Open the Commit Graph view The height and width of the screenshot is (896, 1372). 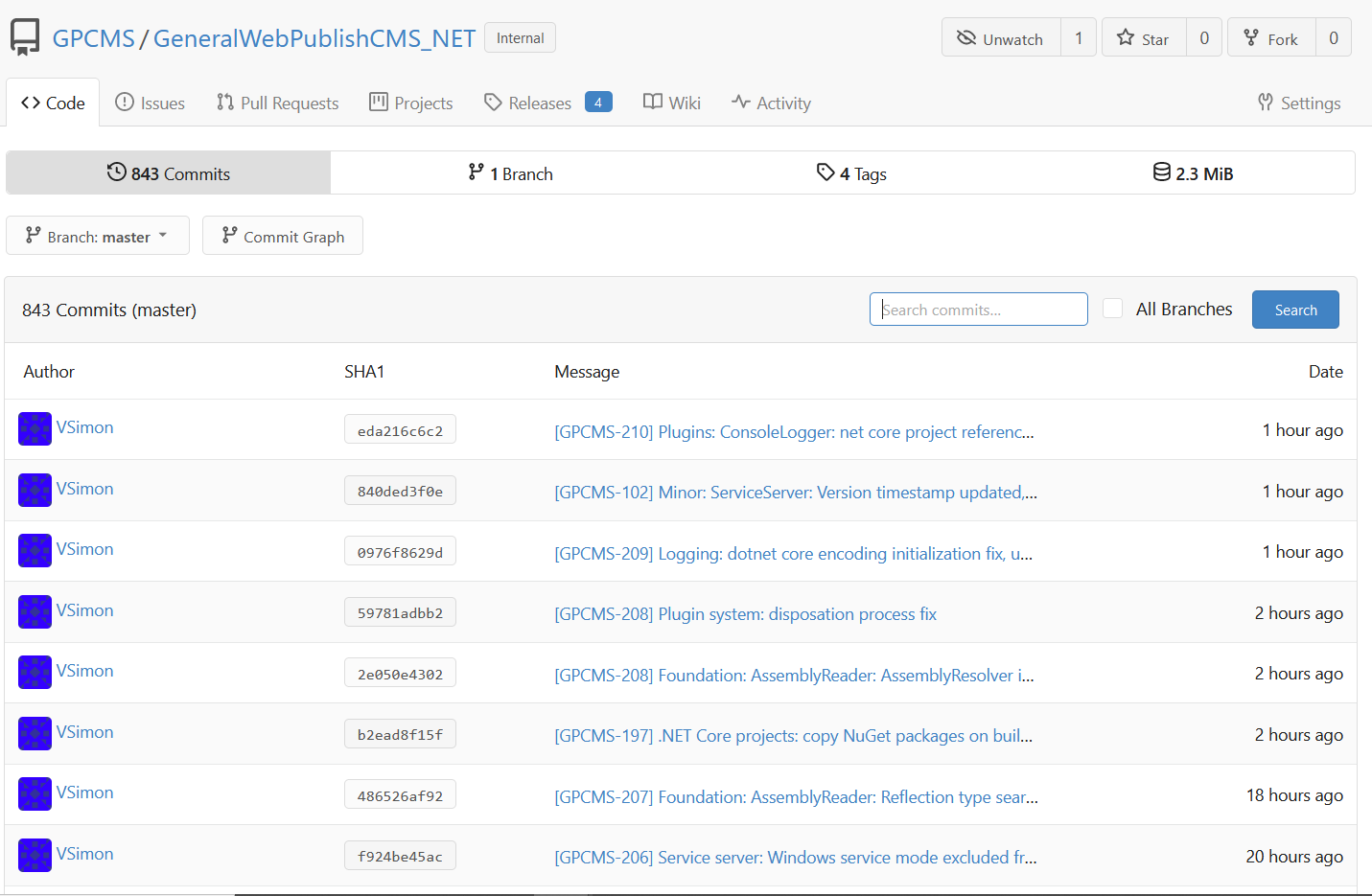click(282, 235)
